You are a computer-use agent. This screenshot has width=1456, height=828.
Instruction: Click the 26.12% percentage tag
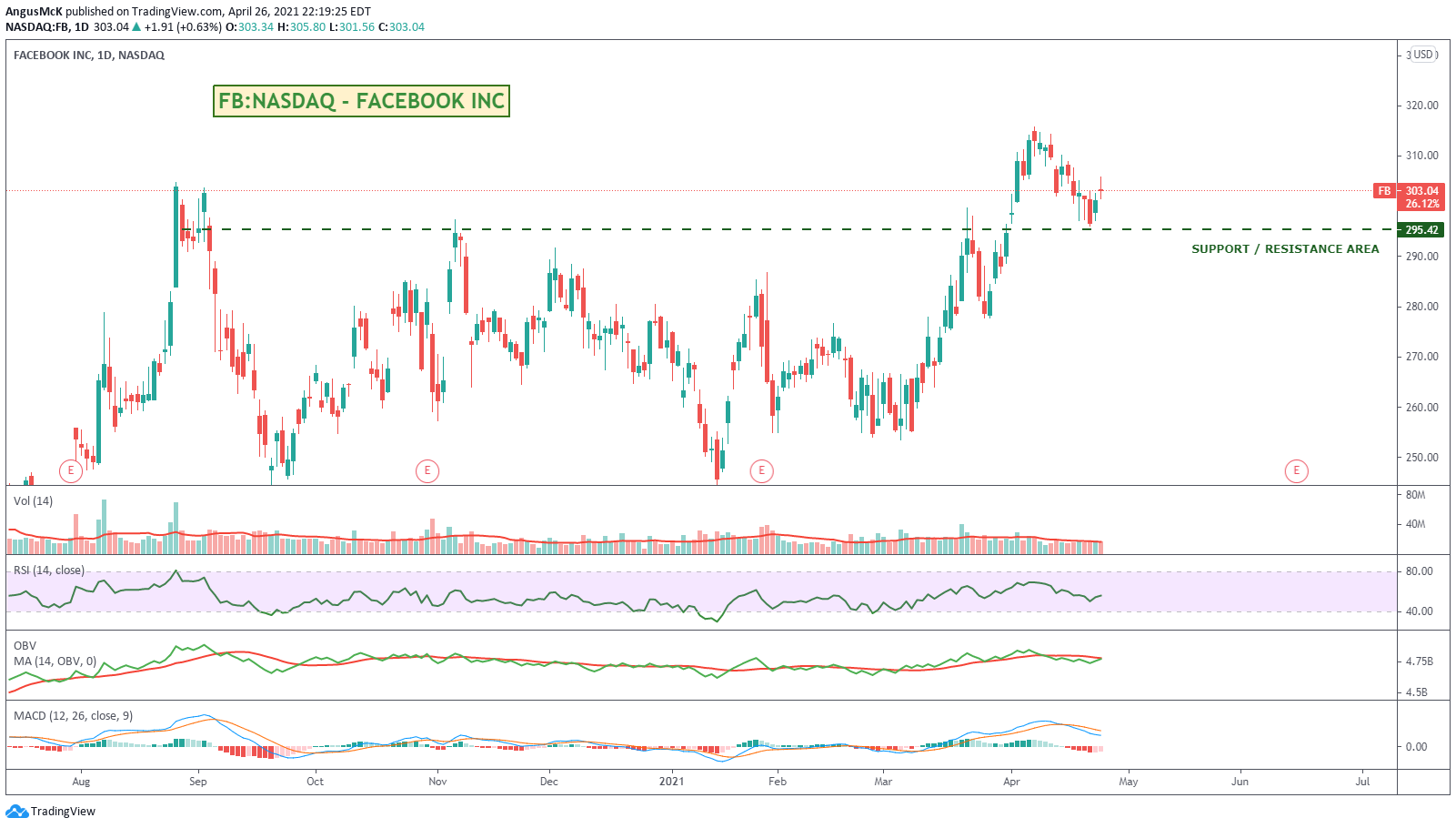1422,204
